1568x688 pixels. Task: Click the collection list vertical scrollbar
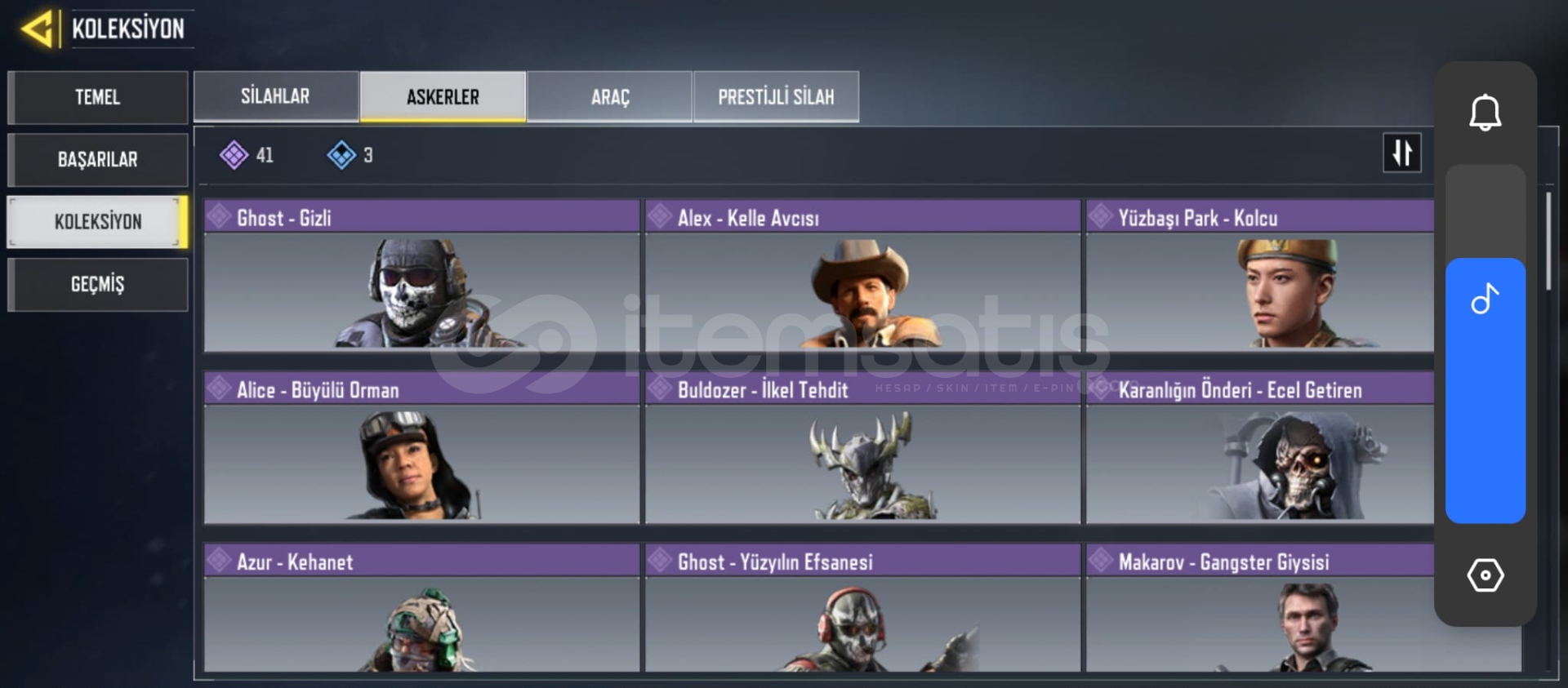[1548, 241]
